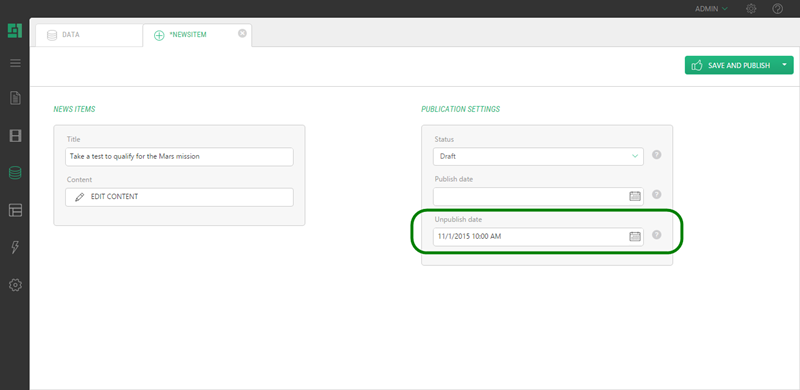Open the Content document icon in the sidebar

(x=15, y=98)
